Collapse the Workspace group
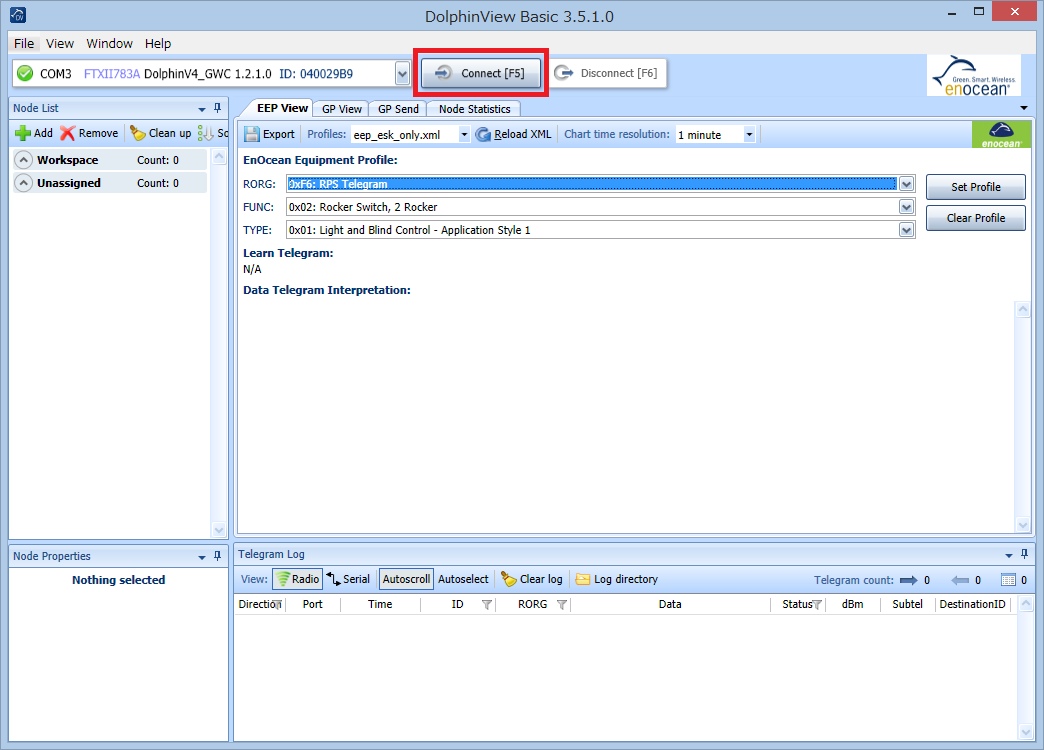1044x750 pixels. 23,160
